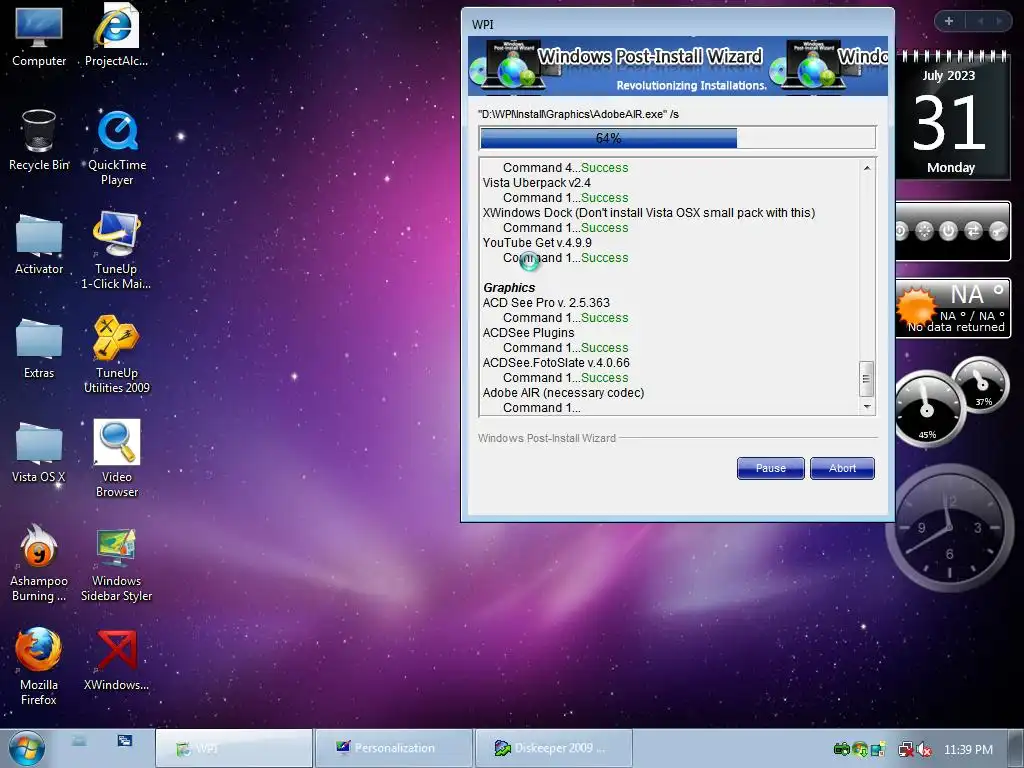Click the log scrollbar up arrow
The image size is (1024, 768).
coord(867,168)
